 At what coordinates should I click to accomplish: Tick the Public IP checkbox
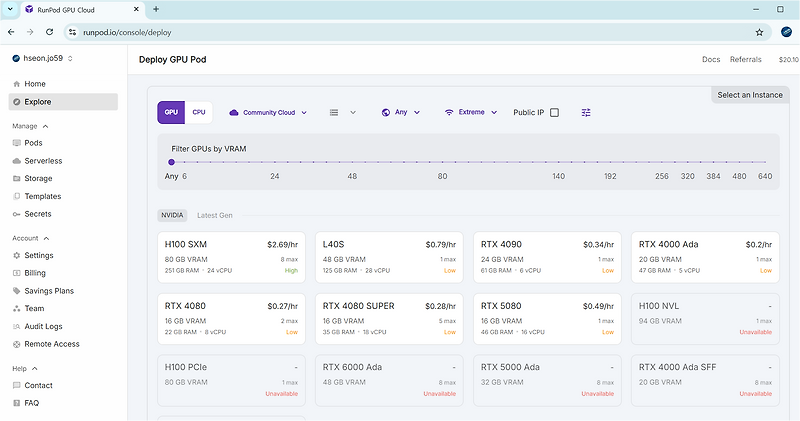(555, 112)
